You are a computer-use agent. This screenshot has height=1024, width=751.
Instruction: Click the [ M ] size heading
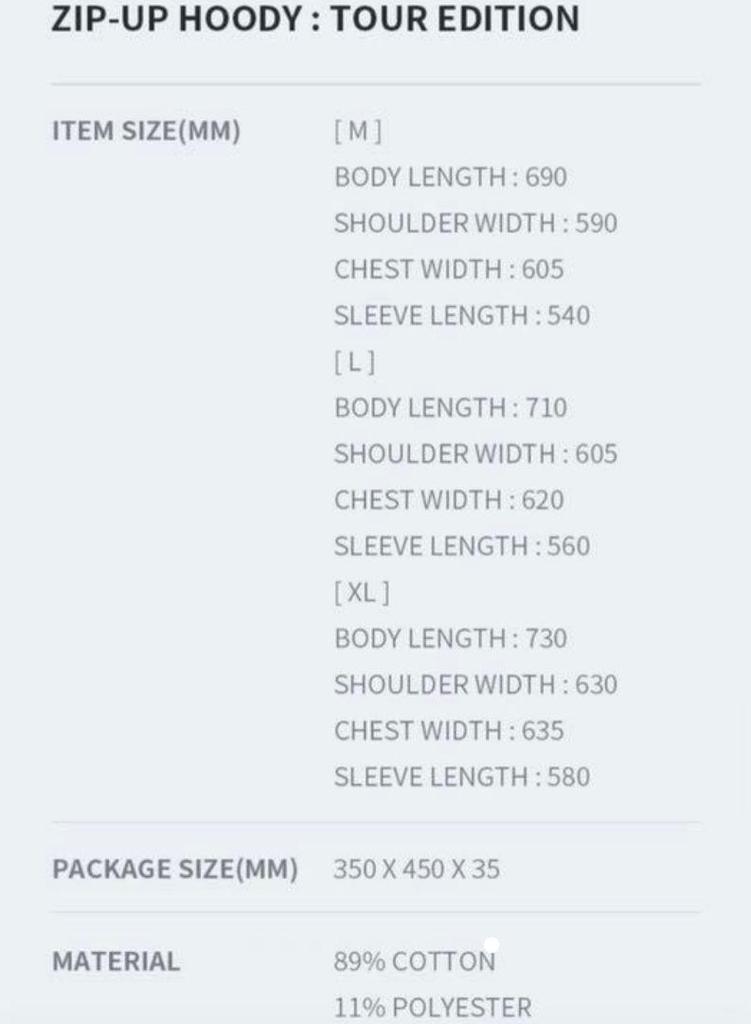click(358, 131)
